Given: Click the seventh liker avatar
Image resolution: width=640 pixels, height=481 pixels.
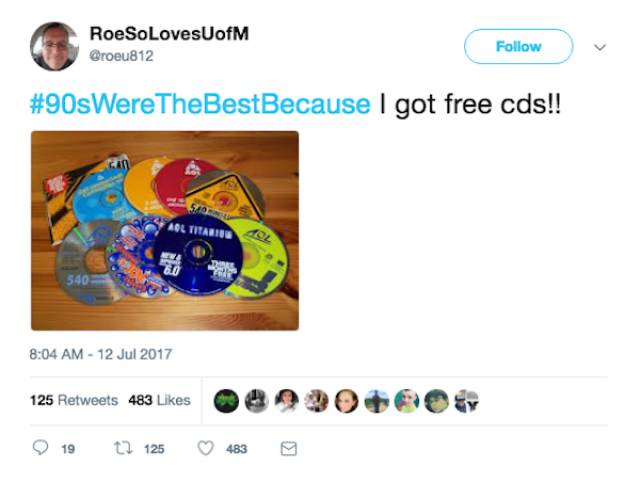Looking at the screenshot, I should pos(407,401).
